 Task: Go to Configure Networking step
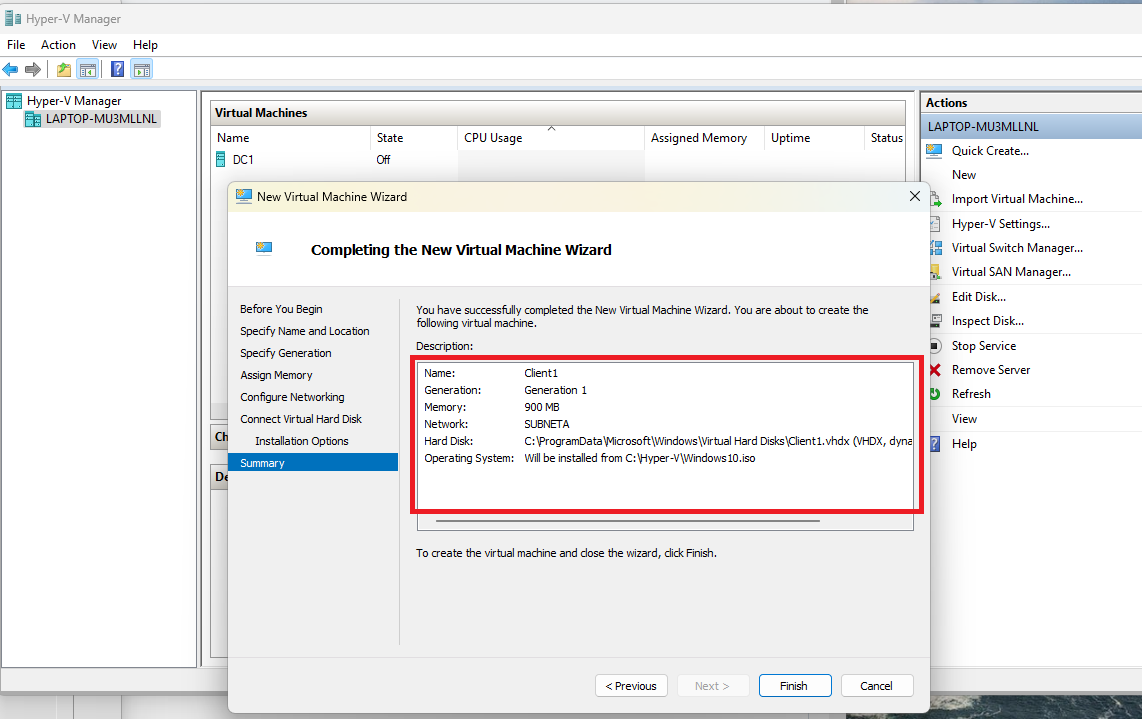[x=292, y=397]
